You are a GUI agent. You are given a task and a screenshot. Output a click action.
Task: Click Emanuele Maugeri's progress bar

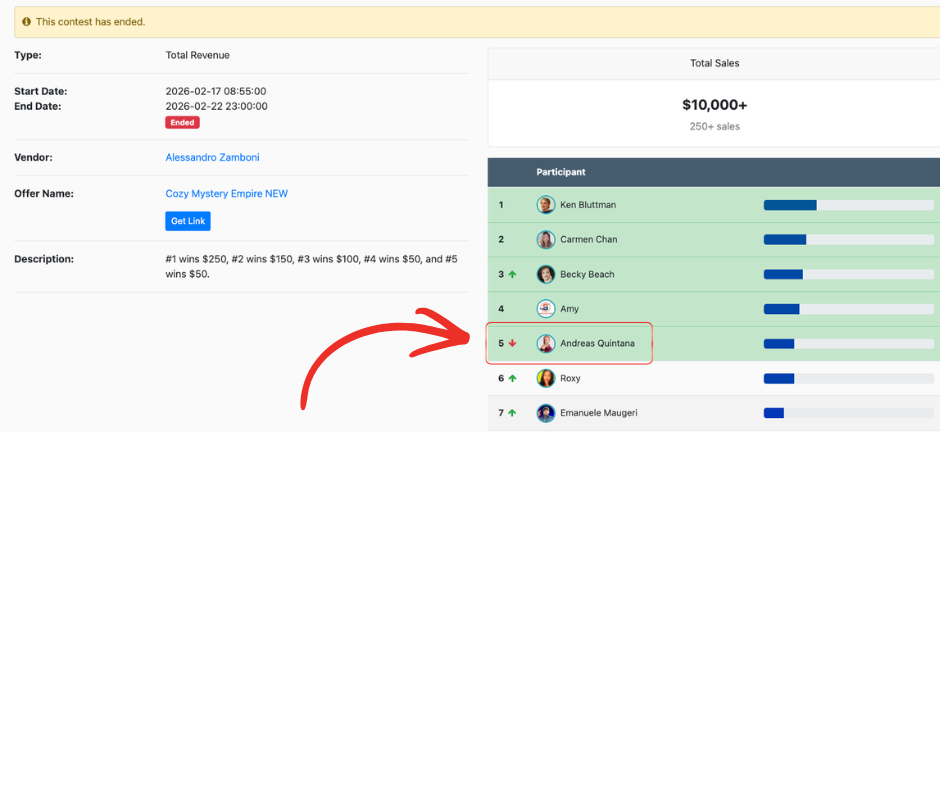[848, 413]
